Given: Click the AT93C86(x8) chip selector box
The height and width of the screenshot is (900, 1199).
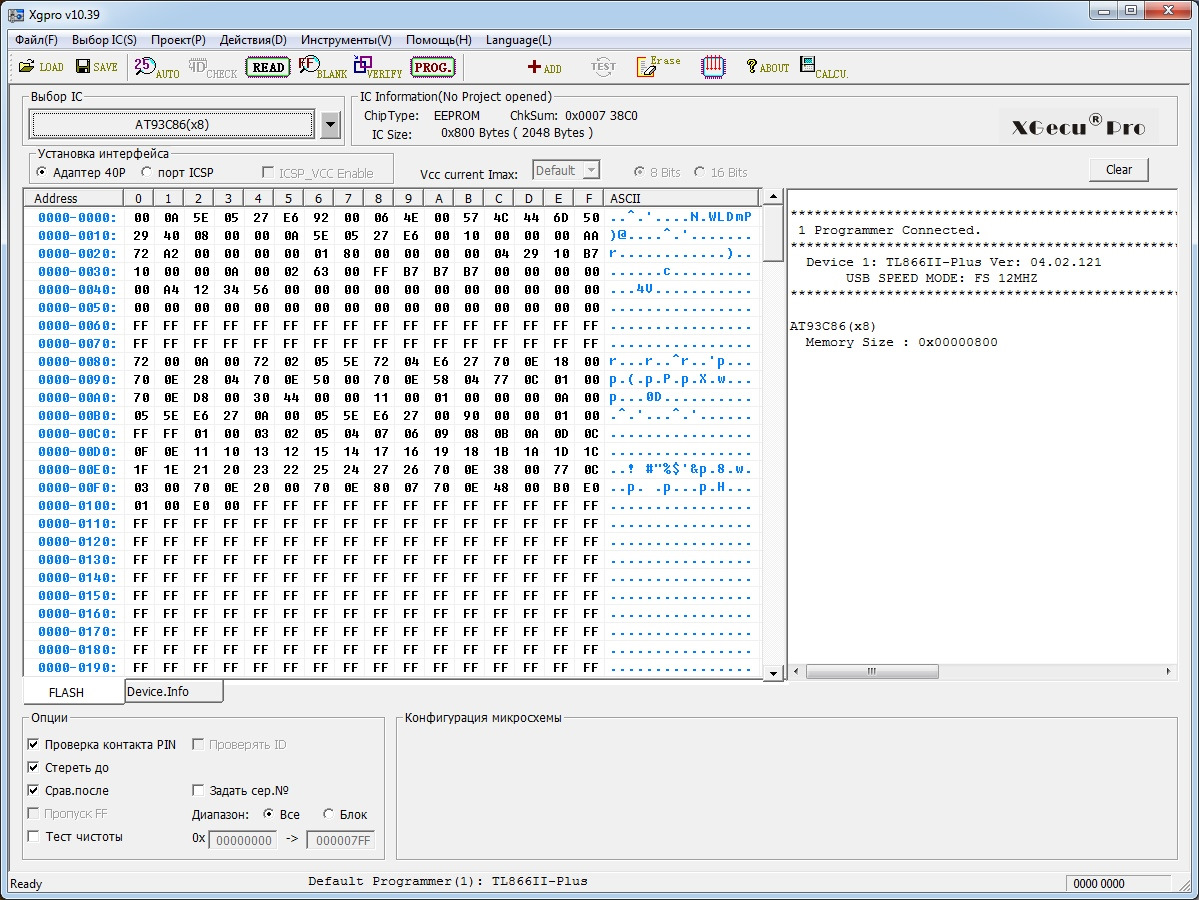Looking at the screenshot, I should click(172, 125).
